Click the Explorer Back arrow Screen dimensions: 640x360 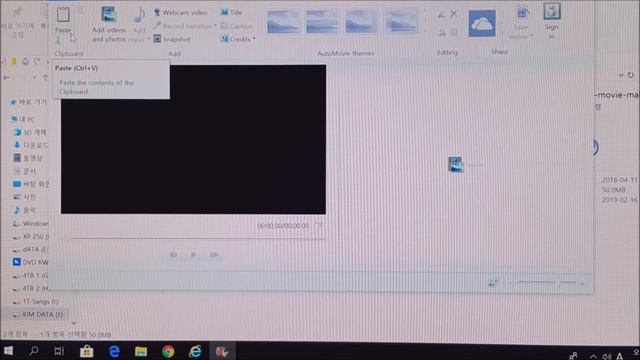[x=6, y=77]
